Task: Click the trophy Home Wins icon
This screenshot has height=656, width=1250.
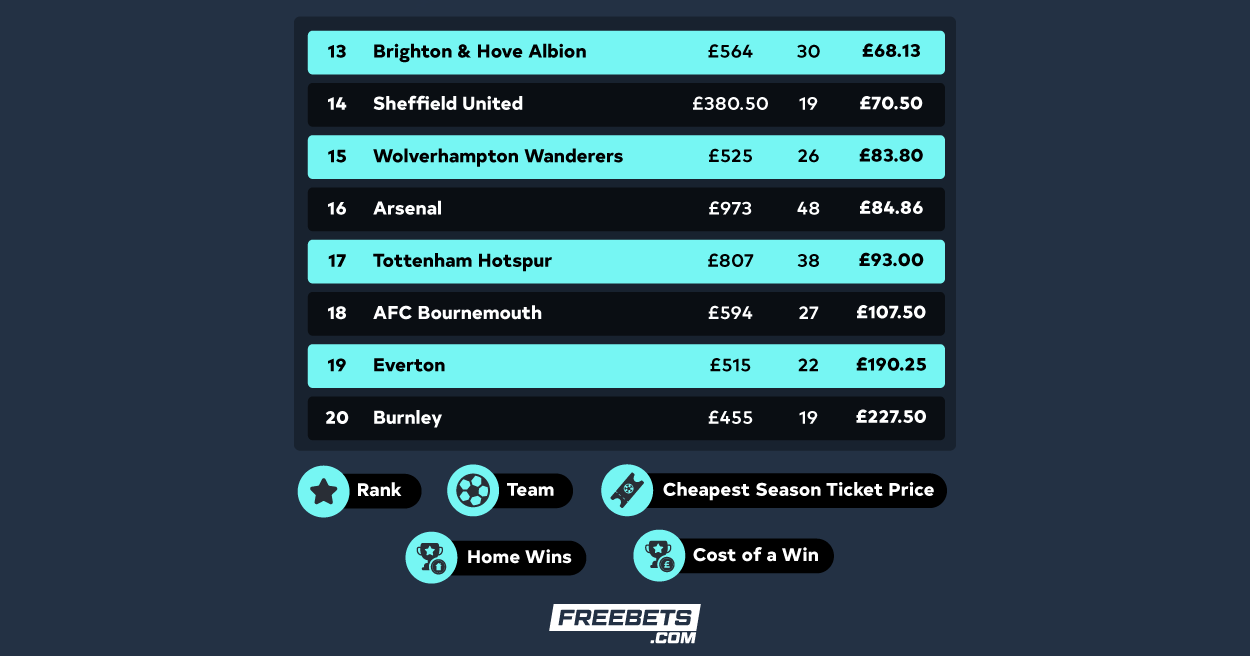Action: (x=431, y=557)
